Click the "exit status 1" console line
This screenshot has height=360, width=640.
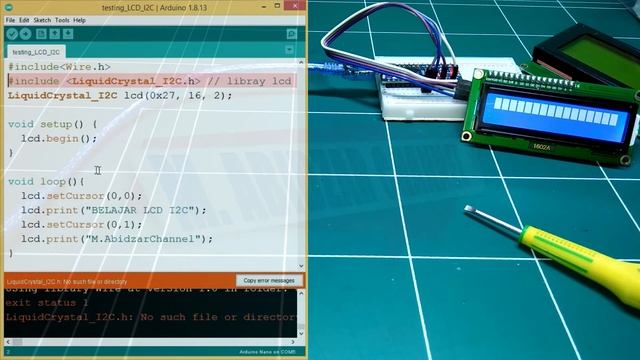click(x=47, y=303)
